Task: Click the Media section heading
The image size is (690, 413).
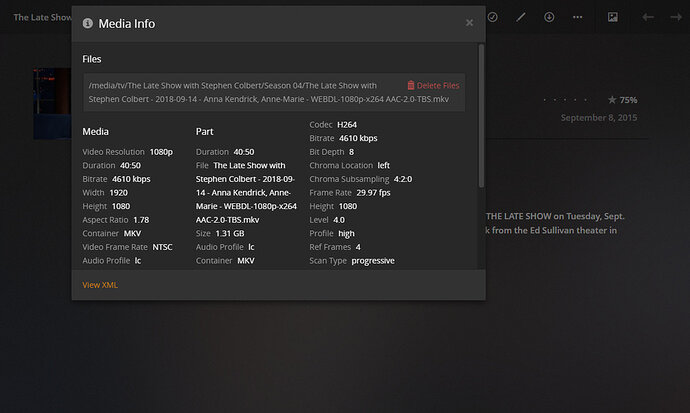Action: (x=95, y=132)
